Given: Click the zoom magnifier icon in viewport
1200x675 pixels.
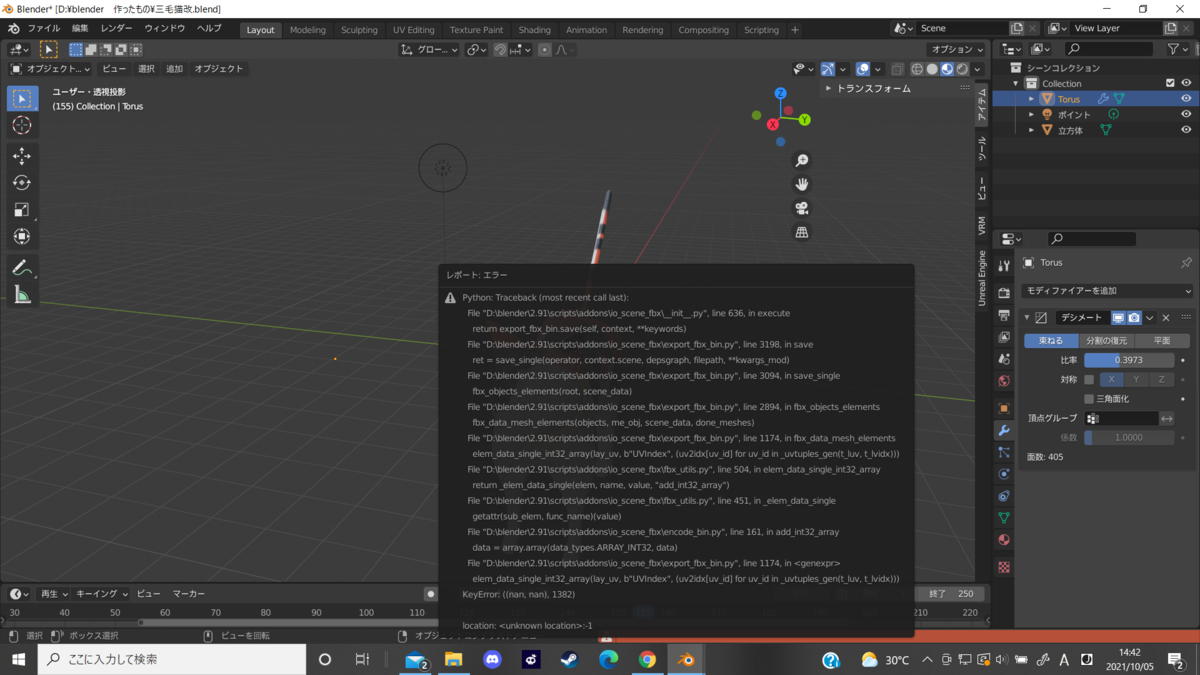Looking at the screenshot, I should 802,160.
